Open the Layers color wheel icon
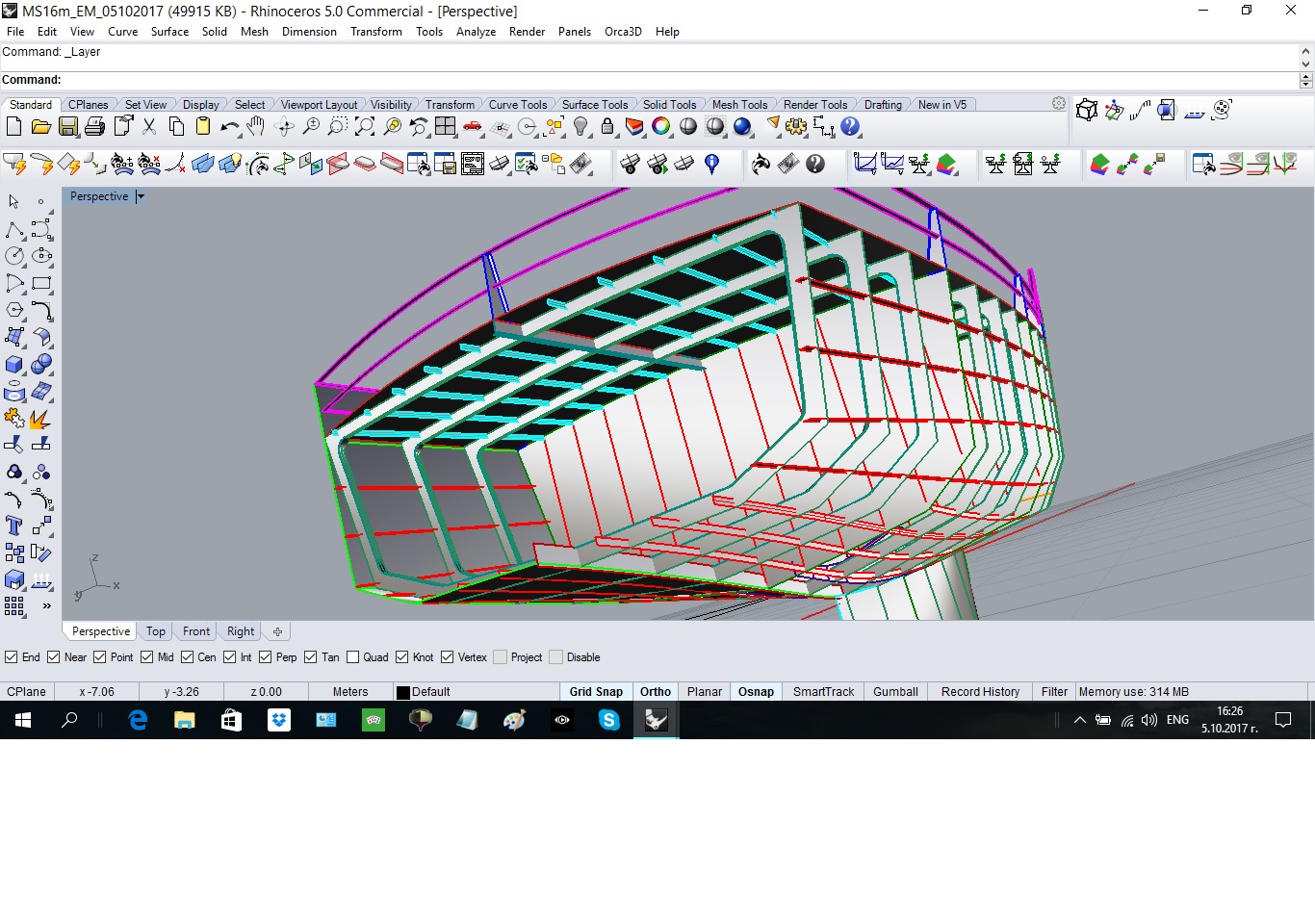The height and width of the screenshot is (924, 1315). 660,126
